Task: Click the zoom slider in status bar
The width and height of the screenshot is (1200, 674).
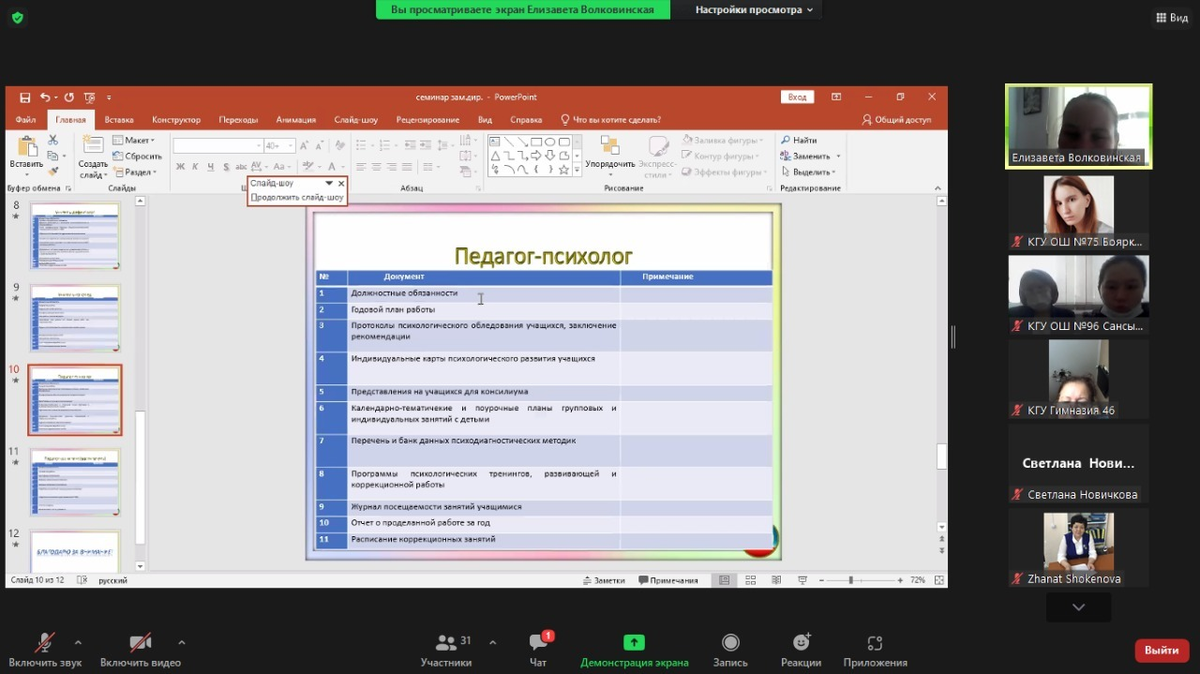Action: [x=851, y=580]
